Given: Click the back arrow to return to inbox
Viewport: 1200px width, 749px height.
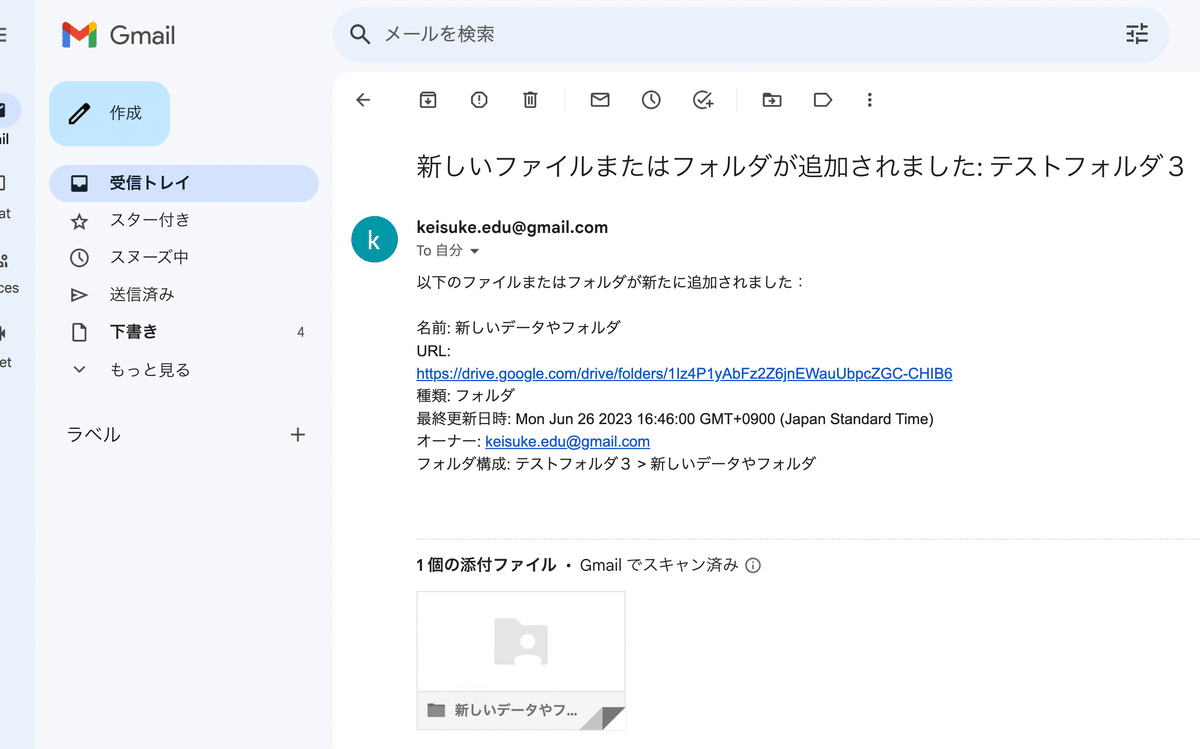Looking at the screenshot, I should pos(363,100).
